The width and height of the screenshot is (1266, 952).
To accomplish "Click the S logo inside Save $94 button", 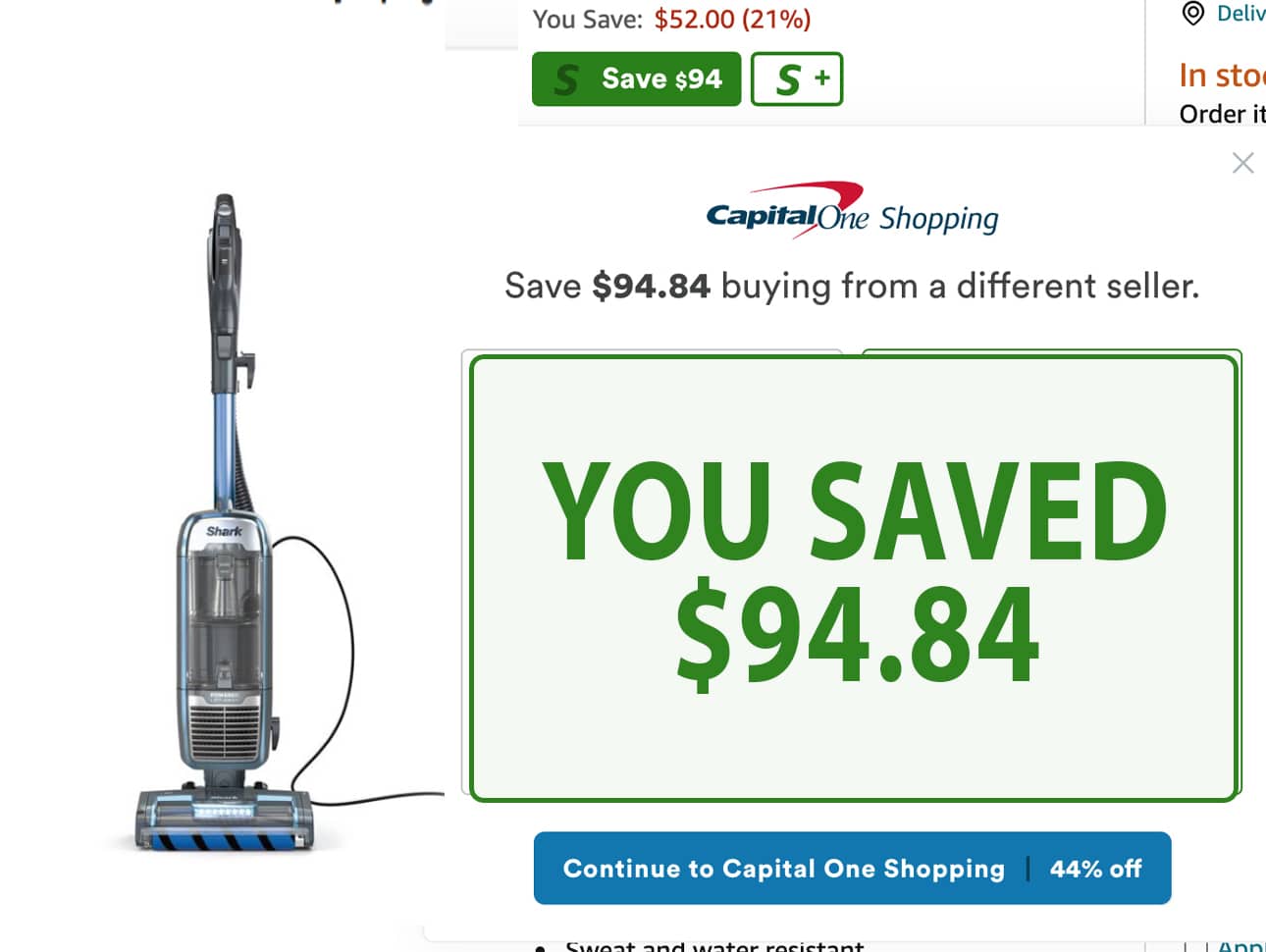I will 566,79.
